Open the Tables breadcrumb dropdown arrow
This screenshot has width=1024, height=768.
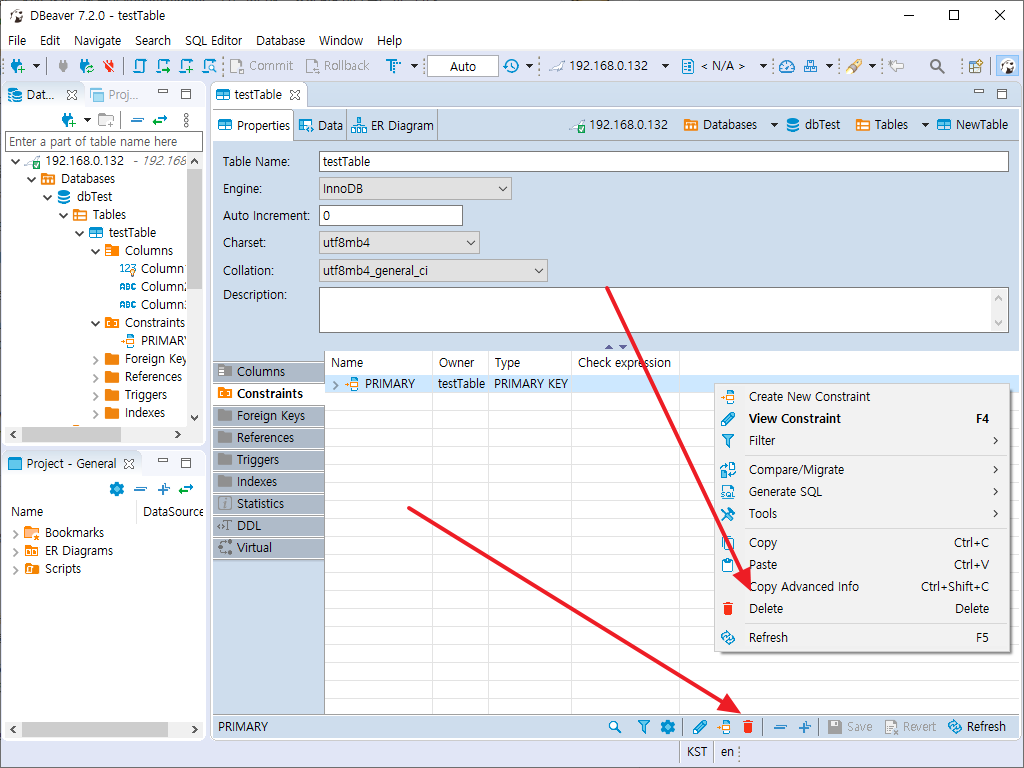point(925,125)
